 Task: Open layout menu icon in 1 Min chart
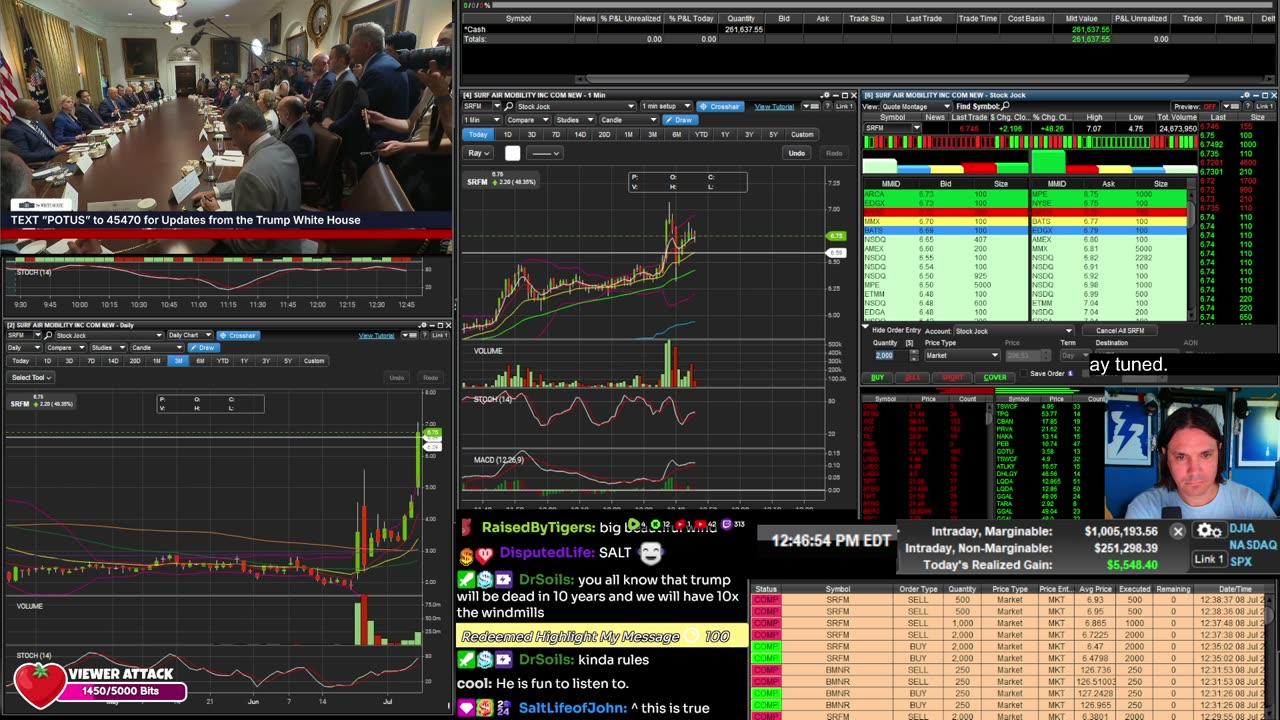coord(811,106)
